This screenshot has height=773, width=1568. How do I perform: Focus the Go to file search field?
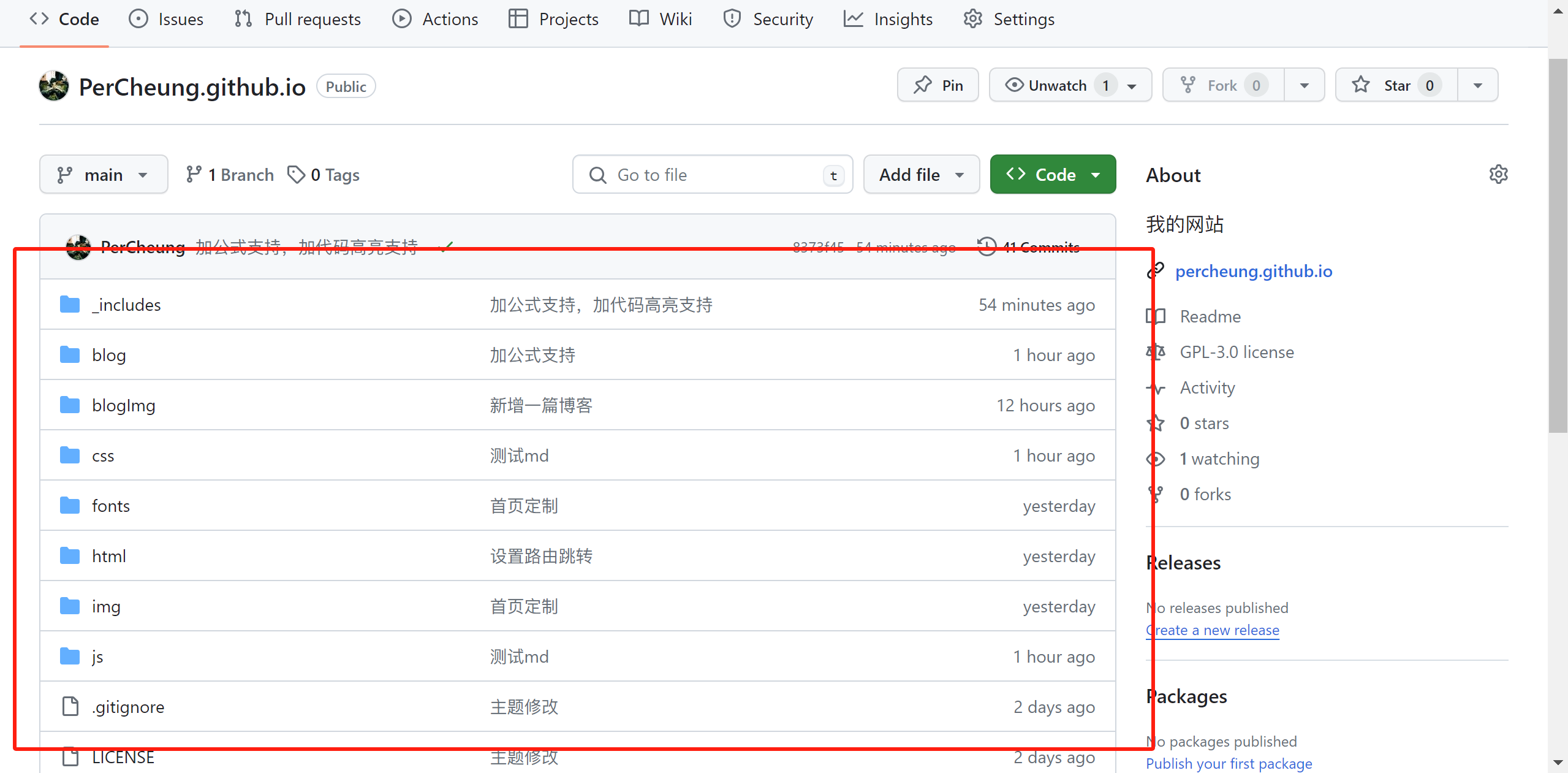point(713,175)
